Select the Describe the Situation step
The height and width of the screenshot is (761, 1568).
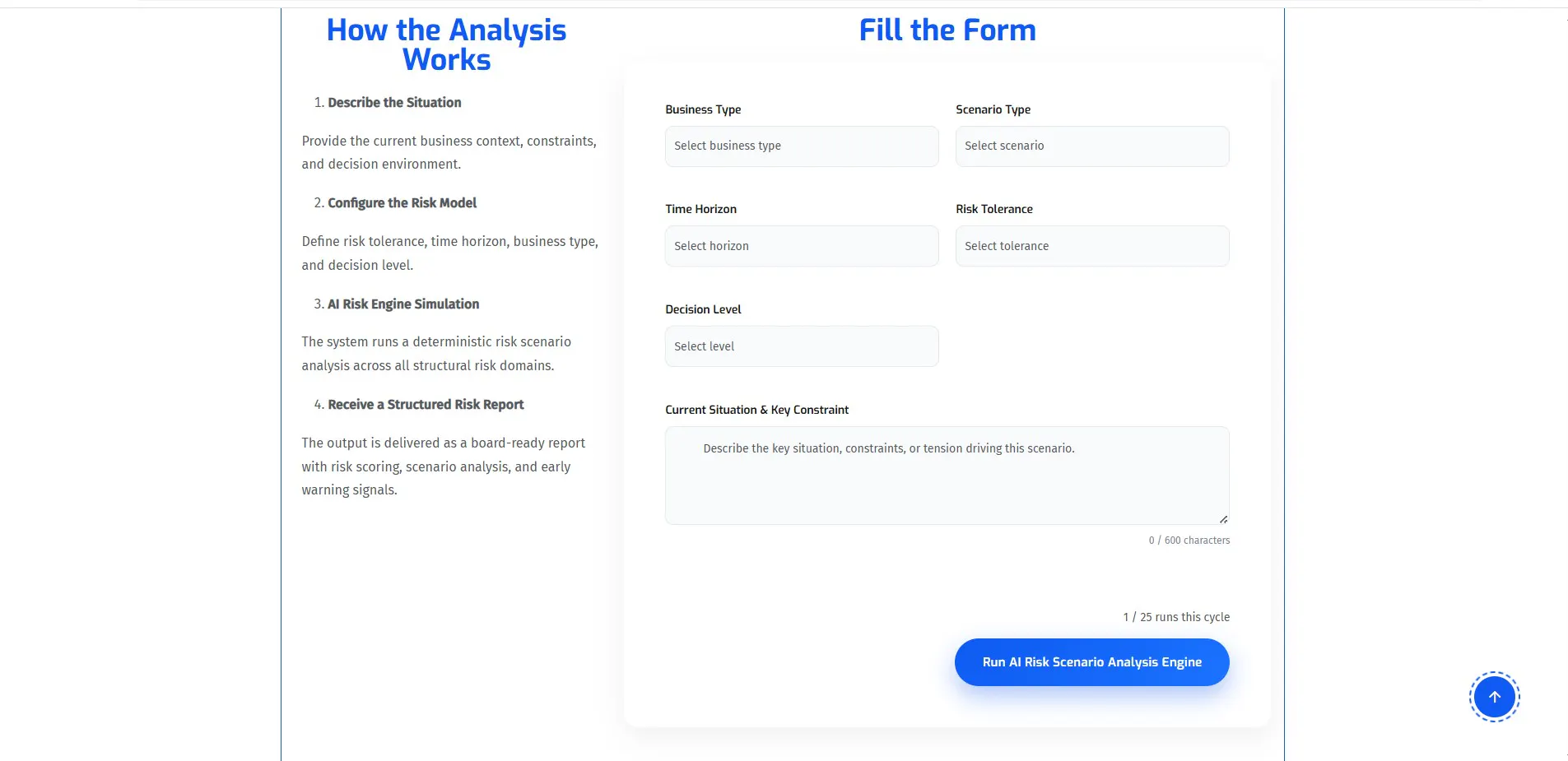click(x=394, y=103)
